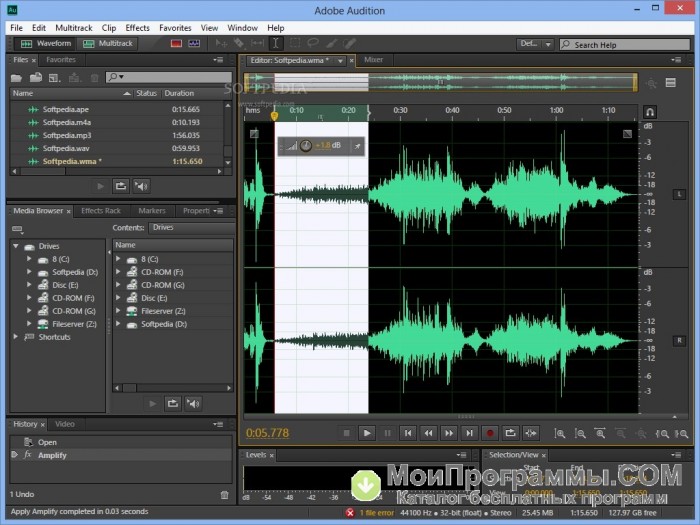Click the Files panel search field
The height and width of the screenshot is (525, 700).
click(x=169, y=77)
